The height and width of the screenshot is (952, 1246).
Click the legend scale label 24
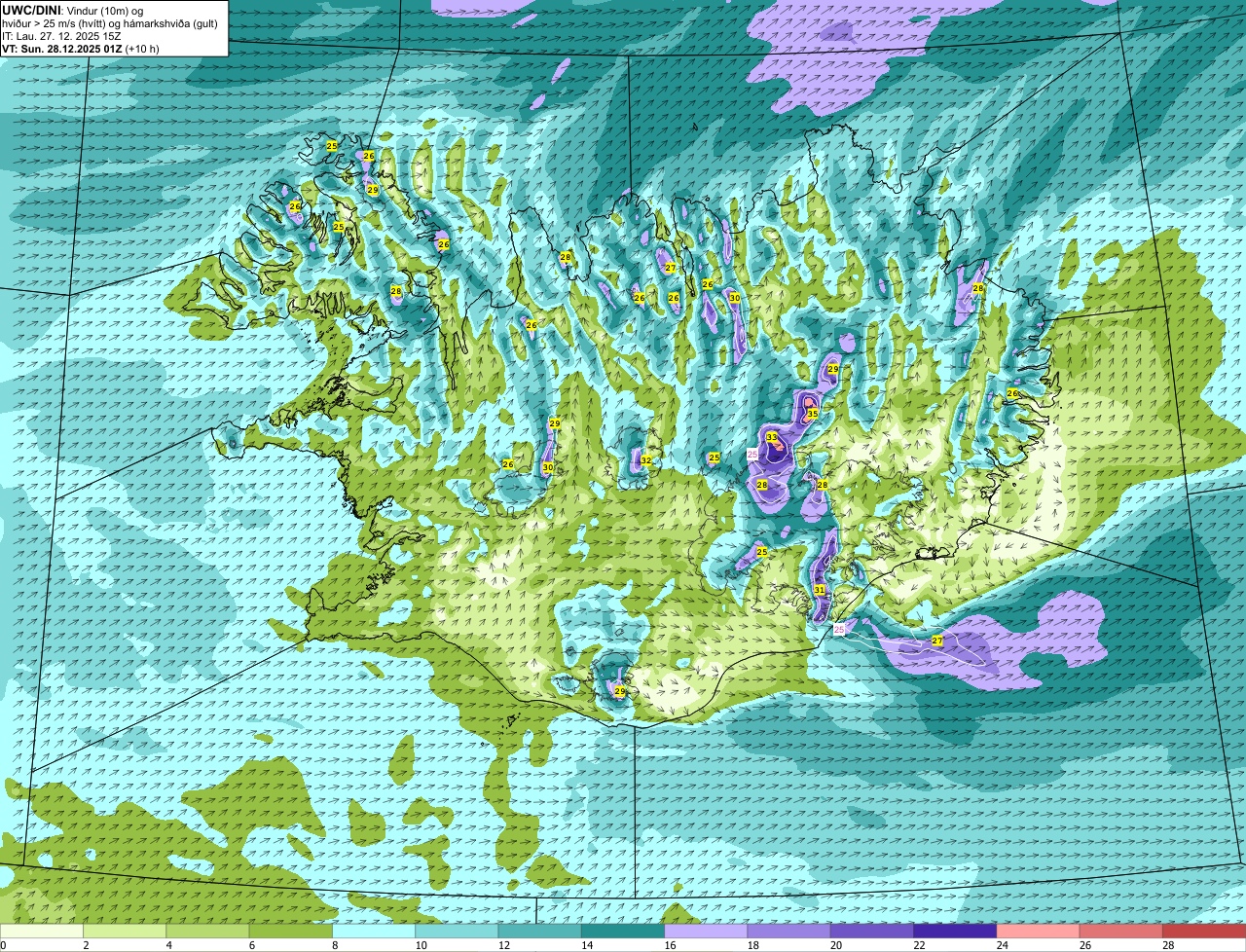[1002, 945]
